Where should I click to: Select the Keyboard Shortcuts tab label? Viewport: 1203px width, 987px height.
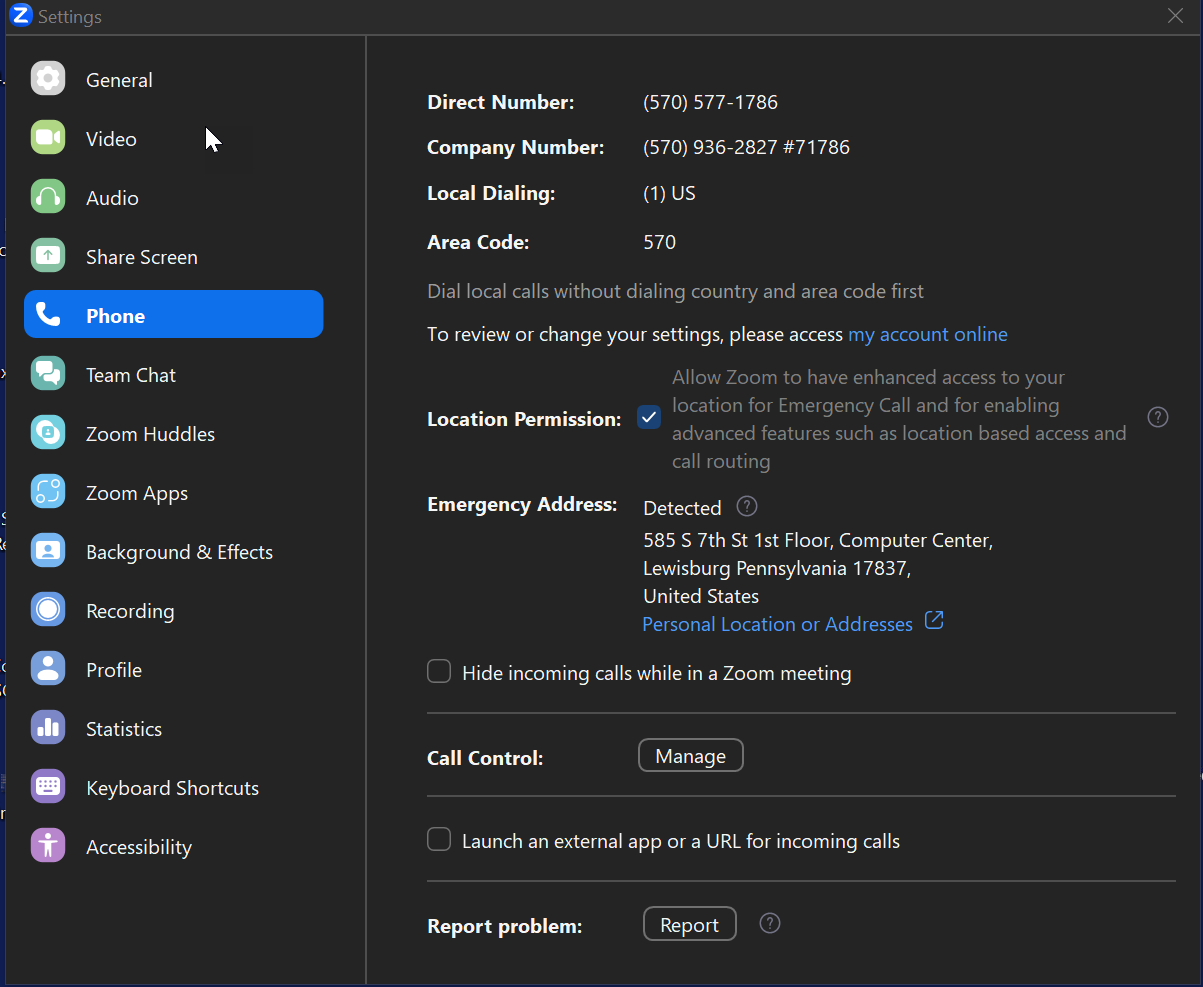coord(172,788)
